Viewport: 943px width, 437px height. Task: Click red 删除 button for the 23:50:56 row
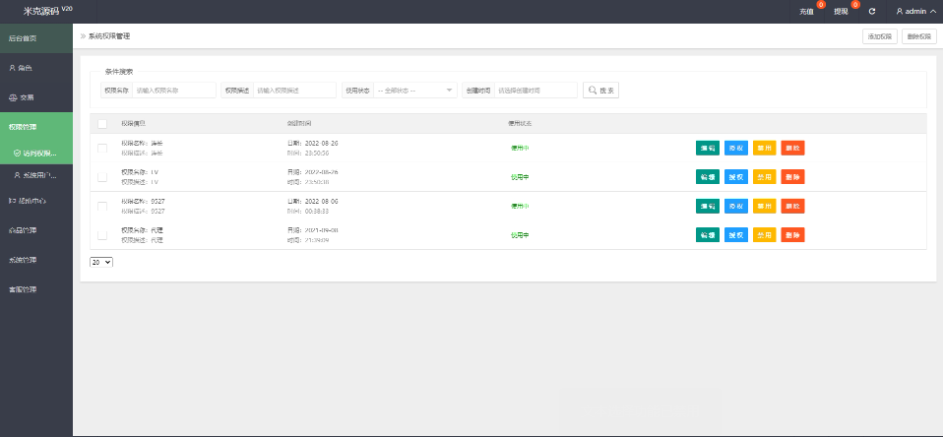click(x=793, y=148)
